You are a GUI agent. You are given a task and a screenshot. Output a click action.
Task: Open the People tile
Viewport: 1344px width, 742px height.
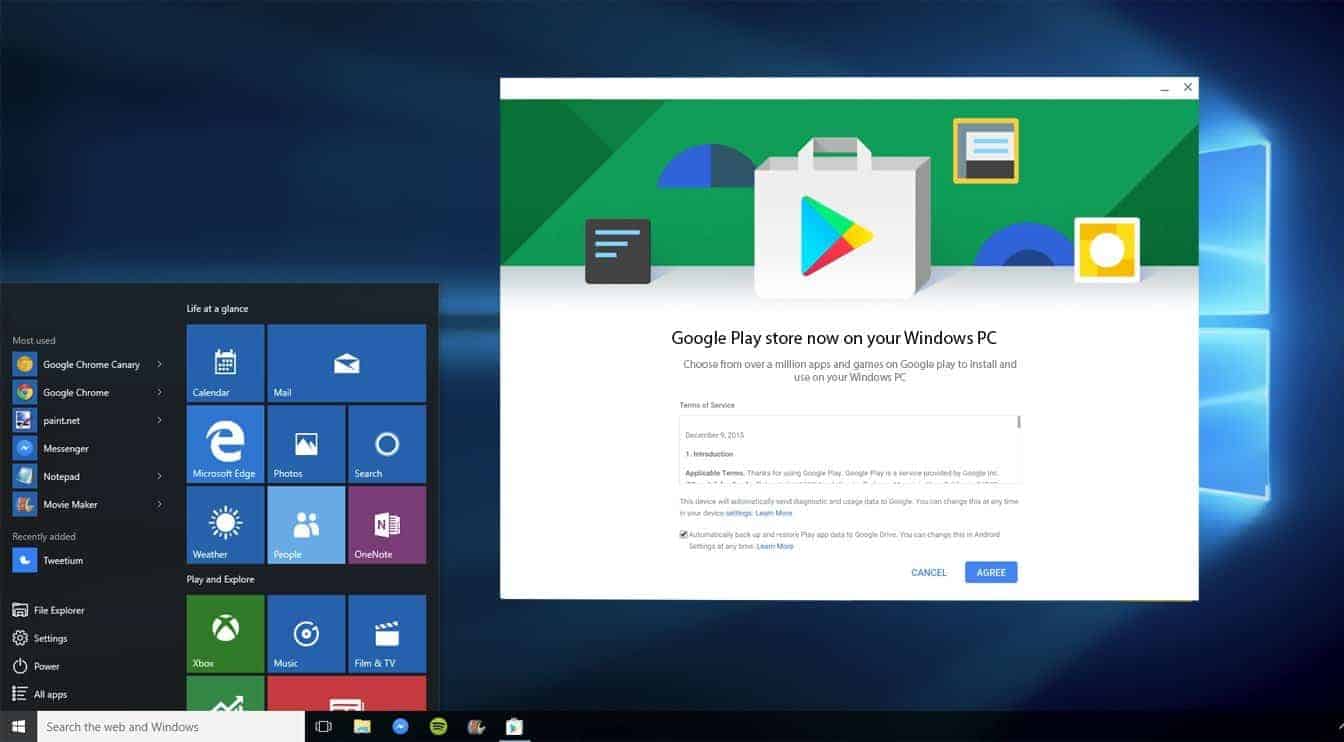point(305,524)
